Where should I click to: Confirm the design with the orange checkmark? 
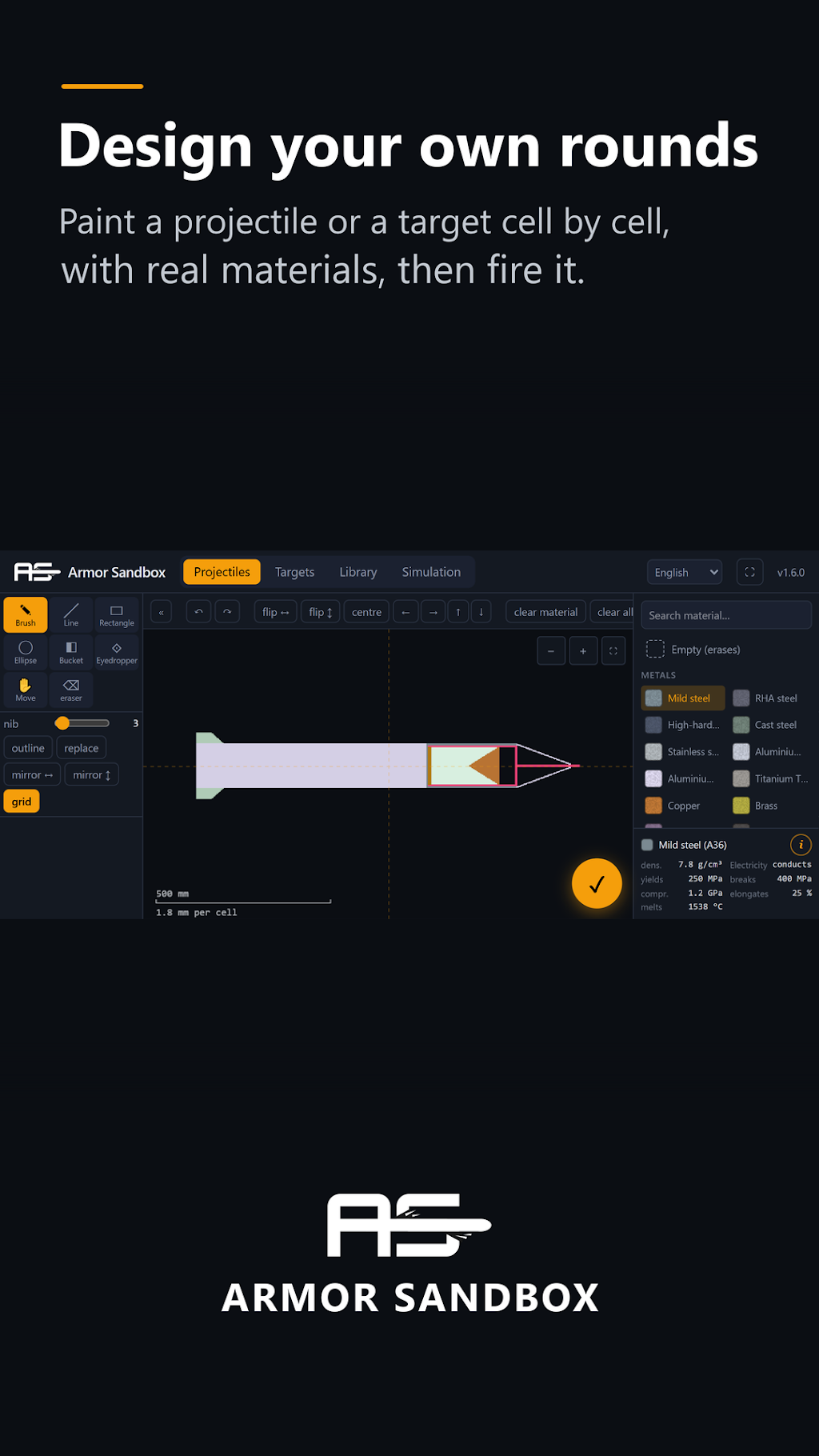click(x=597, y=884)
